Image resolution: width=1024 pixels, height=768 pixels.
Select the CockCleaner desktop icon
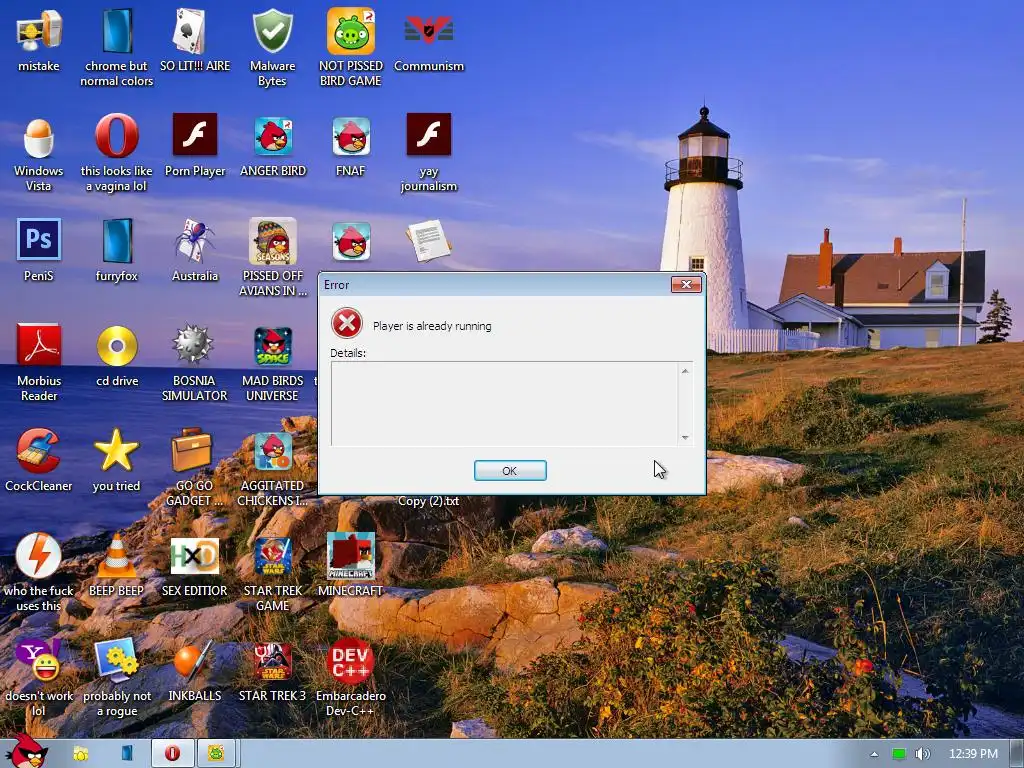pos(38,451)
